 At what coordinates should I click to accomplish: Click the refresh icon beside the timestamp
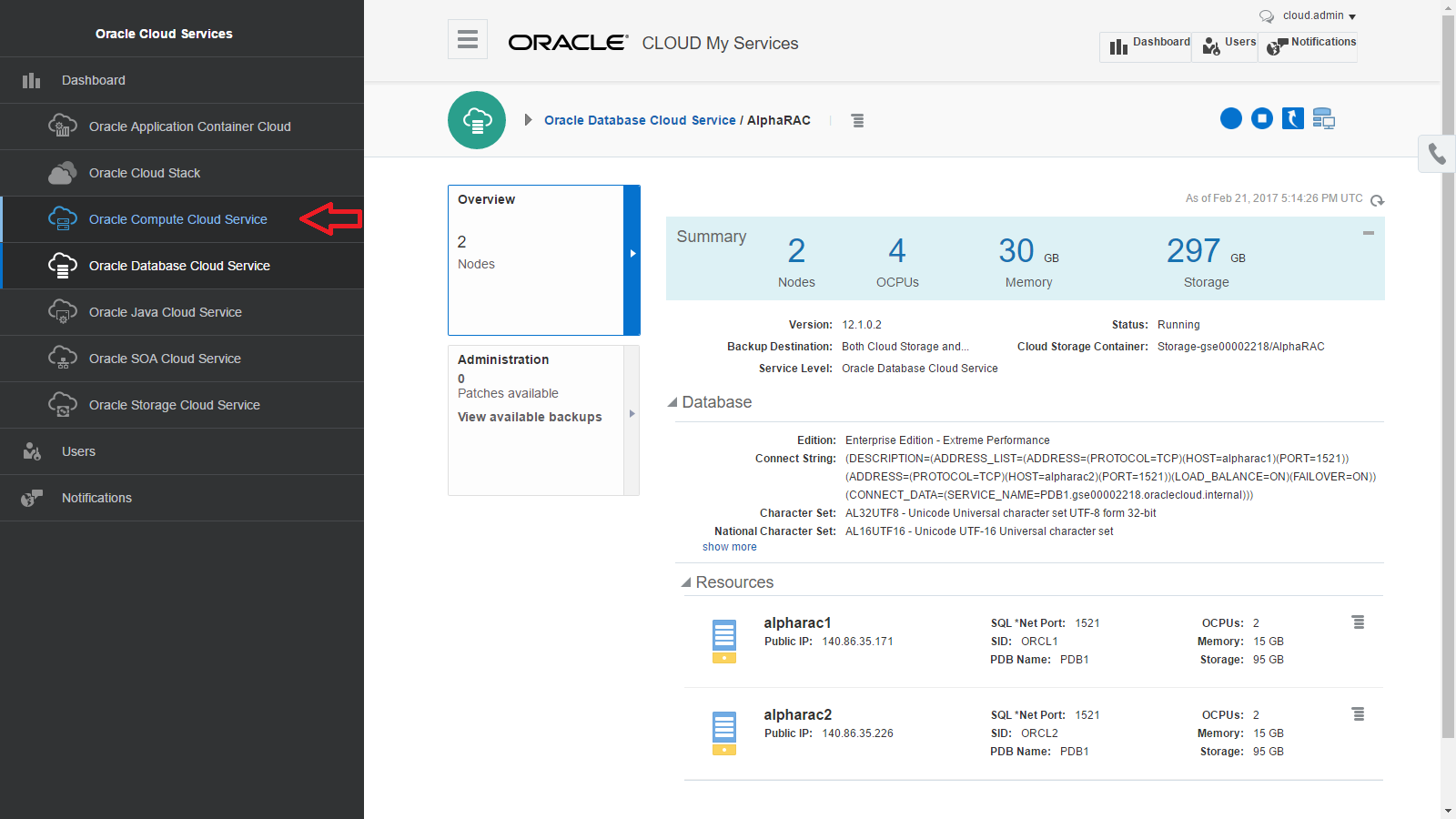pos(1377,200)
